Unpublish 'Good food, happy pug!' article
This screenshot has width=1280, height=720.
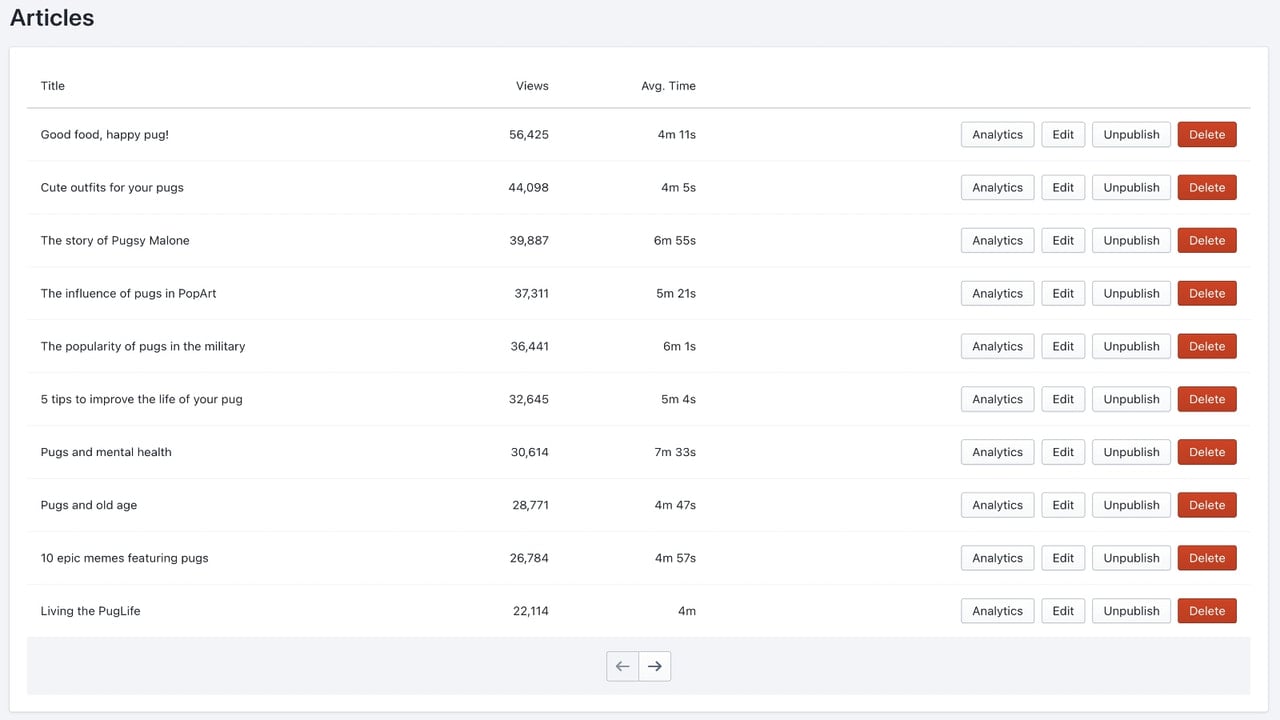click(1131, 135)
